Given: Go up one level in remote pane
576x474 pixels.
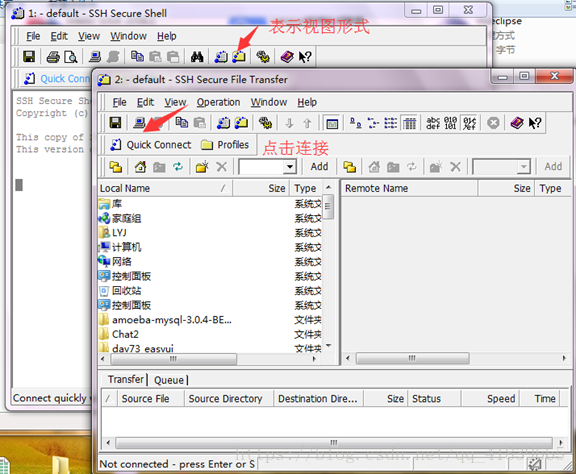Looking at the screenshot, I should pos(350,167).
